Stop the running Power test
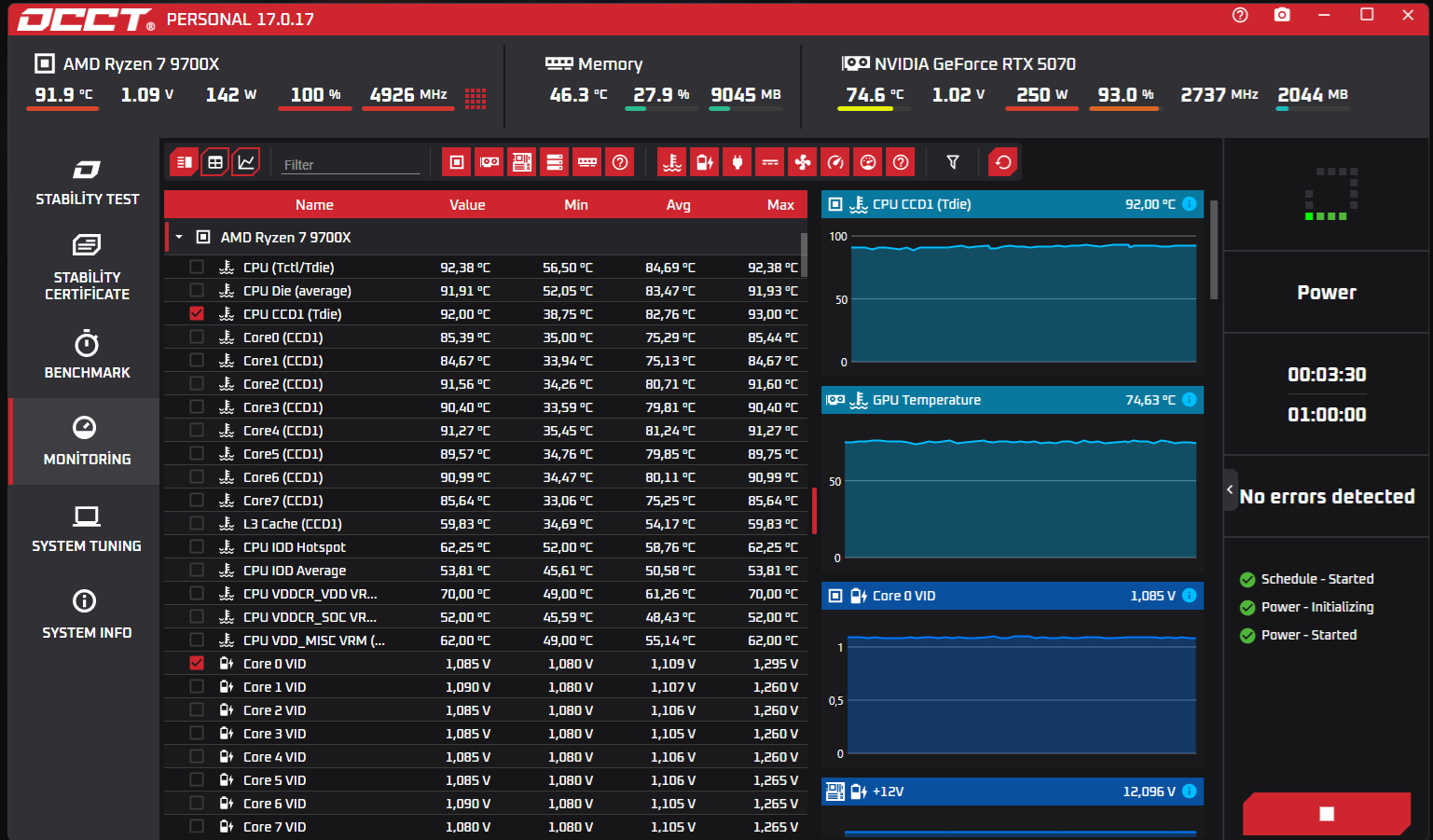The height and width of the screenshot is (840, 1433). pyautogui.click(x=1327, y=814)
